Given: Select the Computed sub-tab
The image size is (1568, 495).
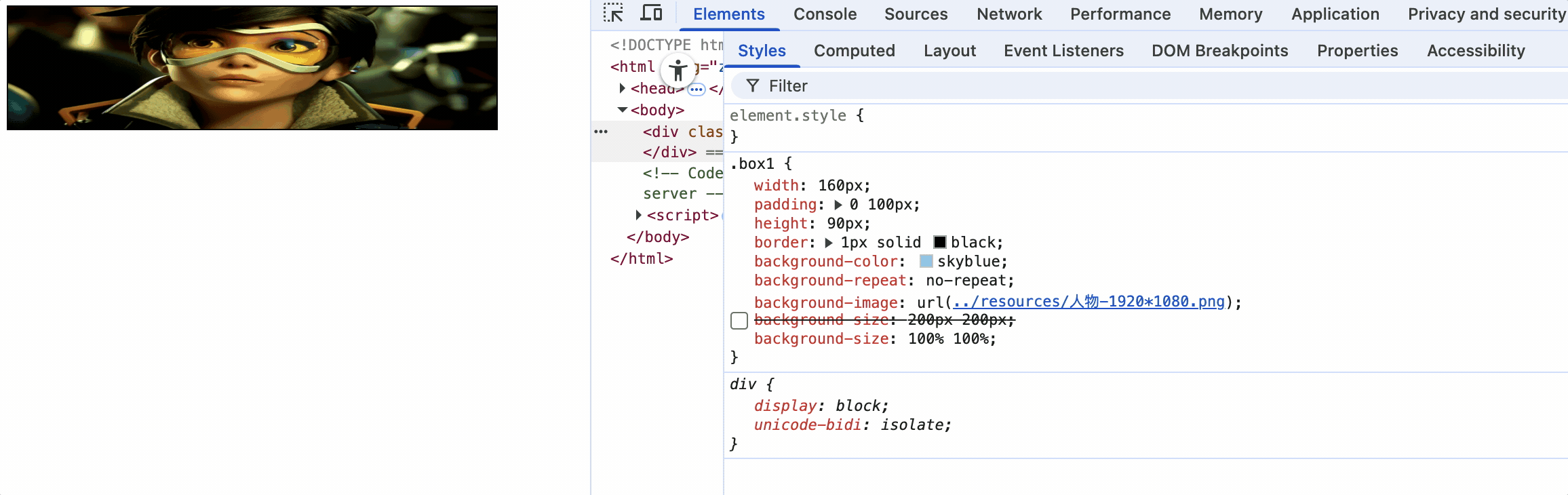Looking at the screenshot, I should (854, 51).
